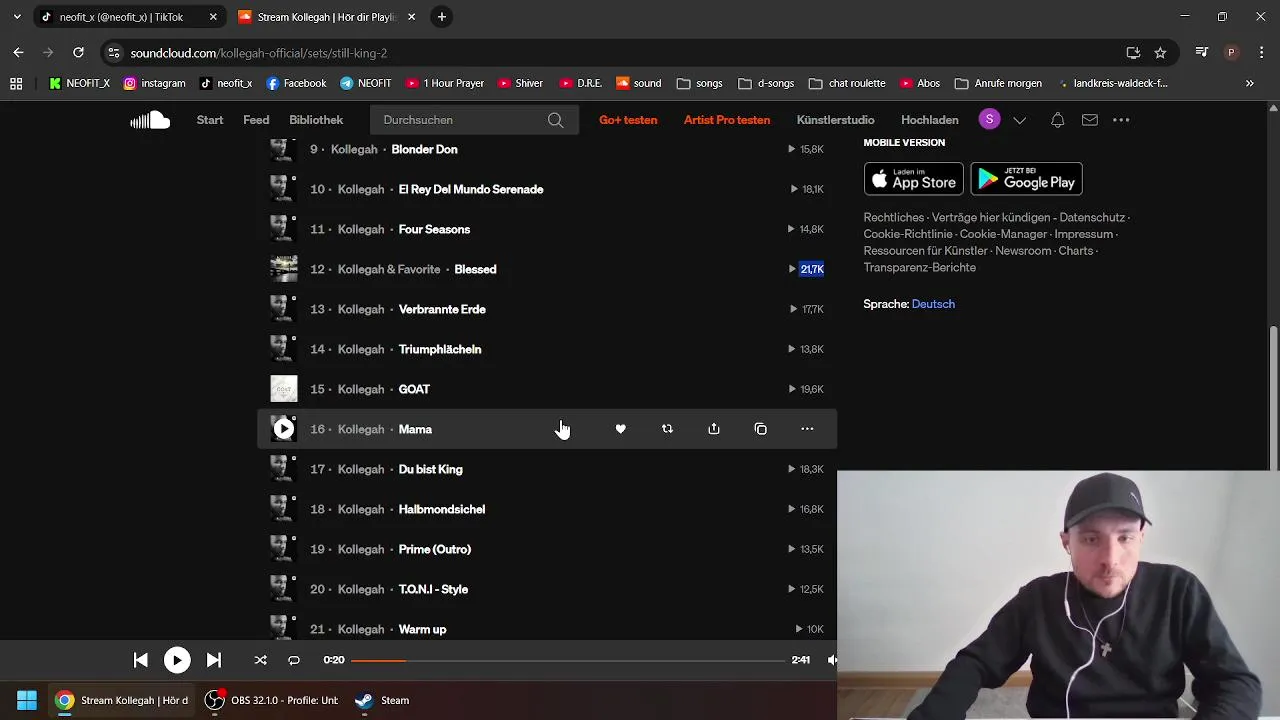Play the track Mama
Image resolution: width=1280 pixels, height=720 pixels.
pos(284,429)
